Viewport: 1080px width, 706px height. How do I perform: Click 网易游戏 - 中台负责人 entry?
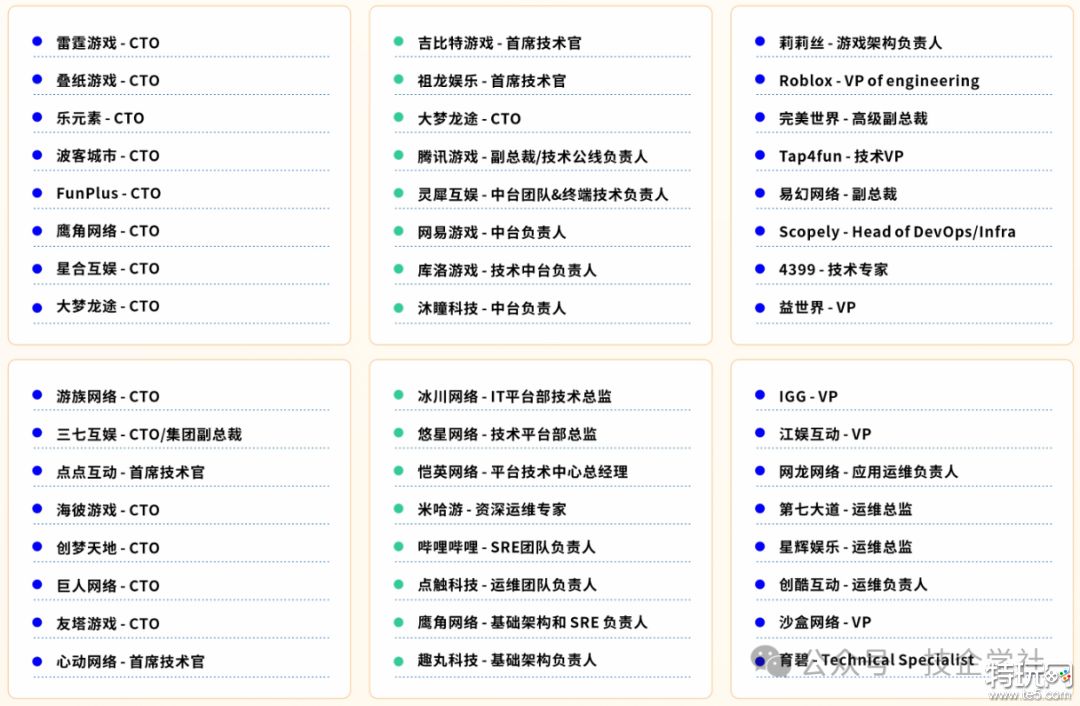click(491, 231)
